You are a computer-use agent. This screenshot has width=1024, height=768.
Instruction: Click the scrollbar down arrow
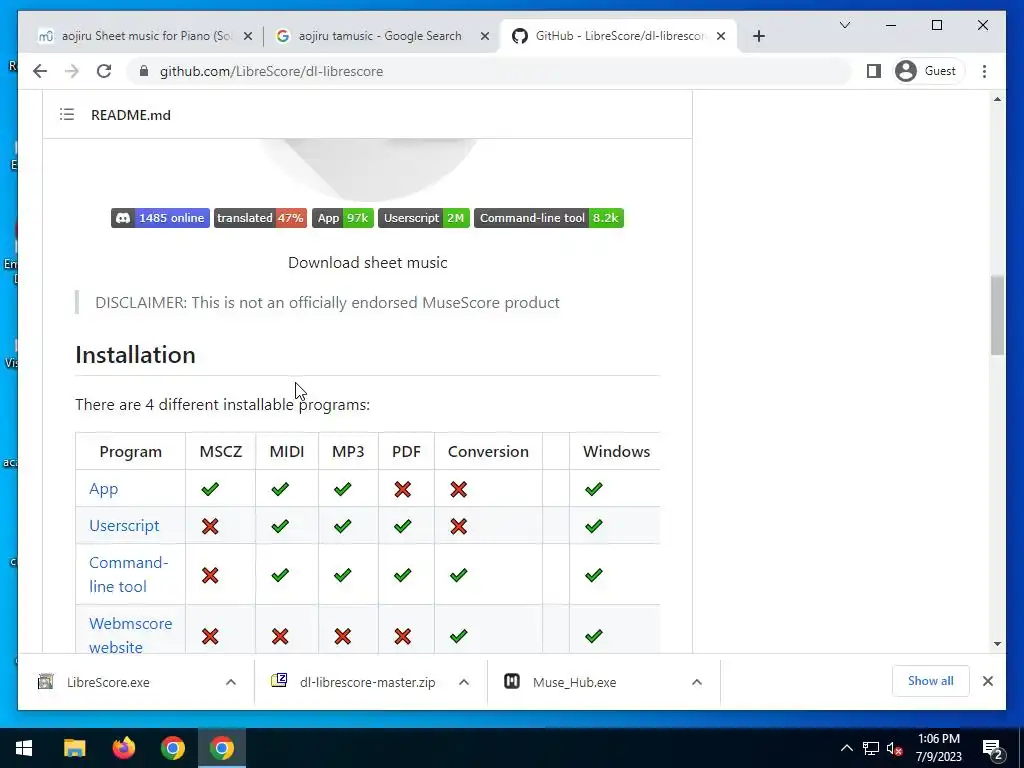click(997, 644)
